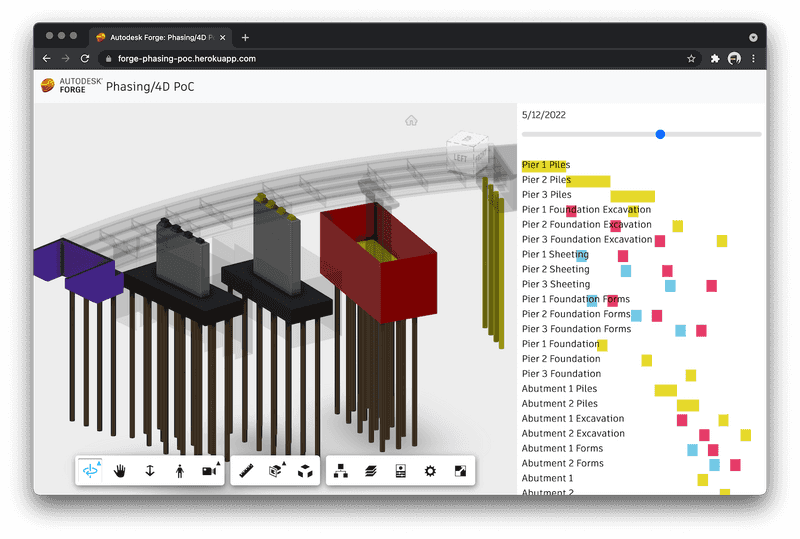Select the Orbit tool in viewer toolbar

(x=91, y=470)
